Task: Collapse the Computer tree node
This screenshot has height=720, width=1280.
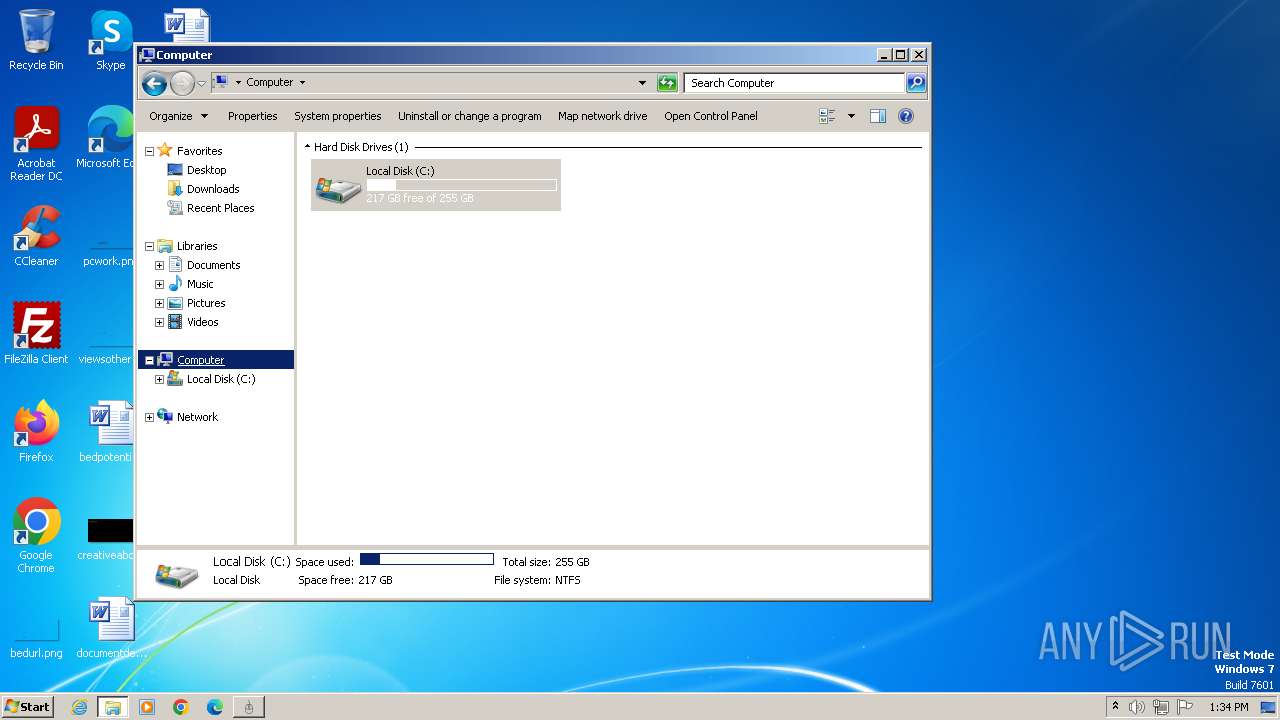Action: [x=150, y=360]
